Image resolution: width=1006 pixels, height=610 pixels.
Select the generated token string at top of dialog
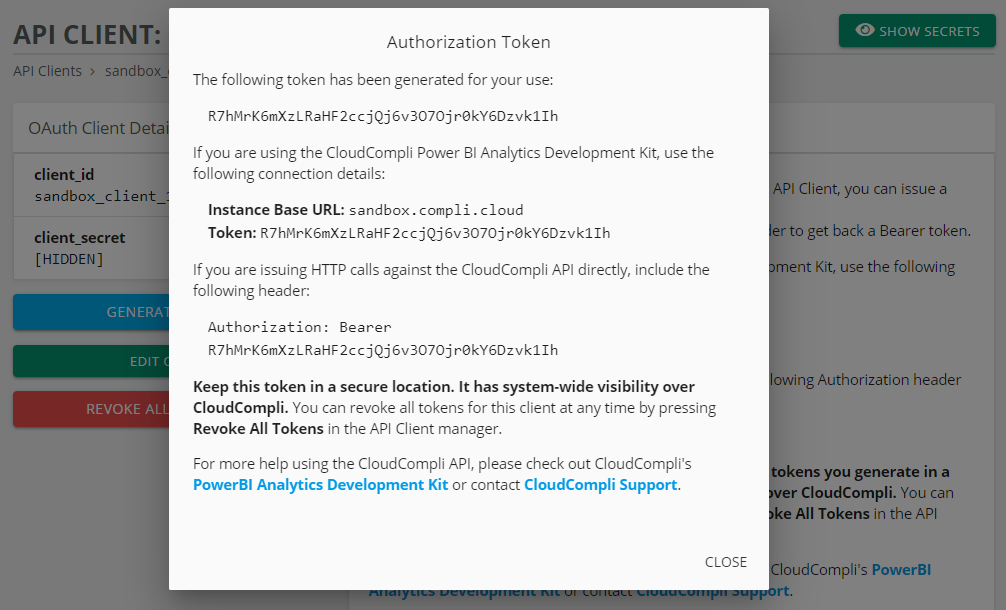383,116
